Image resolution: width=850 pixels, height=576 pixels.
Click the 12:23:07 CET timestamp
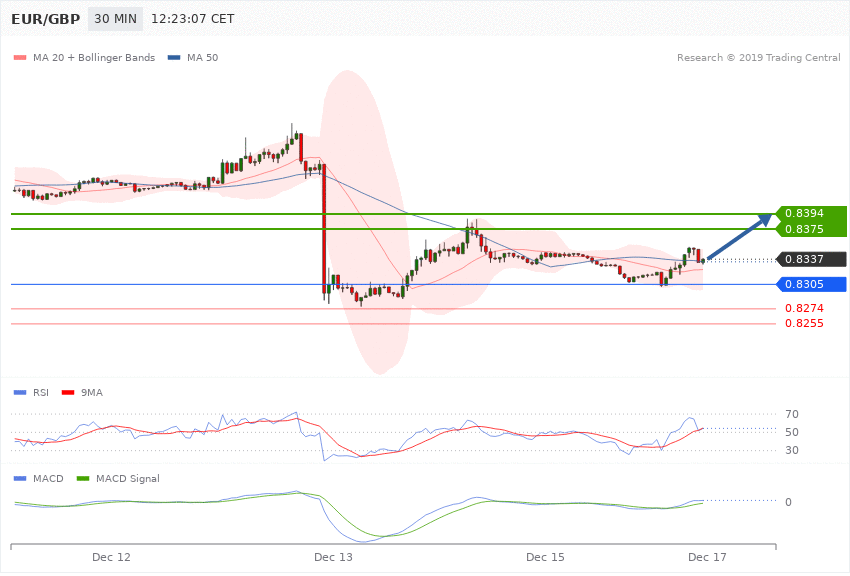click(192, 19)
